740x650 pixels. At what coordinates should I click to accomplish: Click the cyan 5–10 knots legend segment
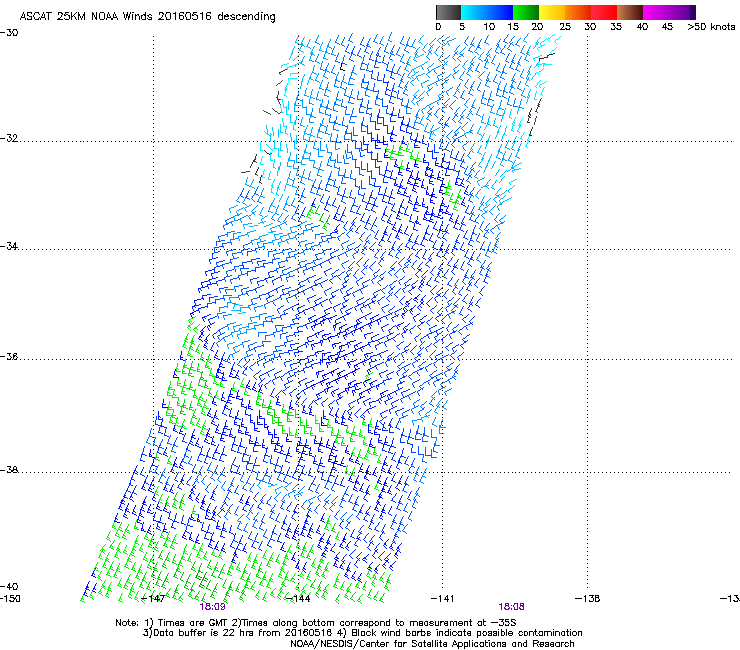474,12
